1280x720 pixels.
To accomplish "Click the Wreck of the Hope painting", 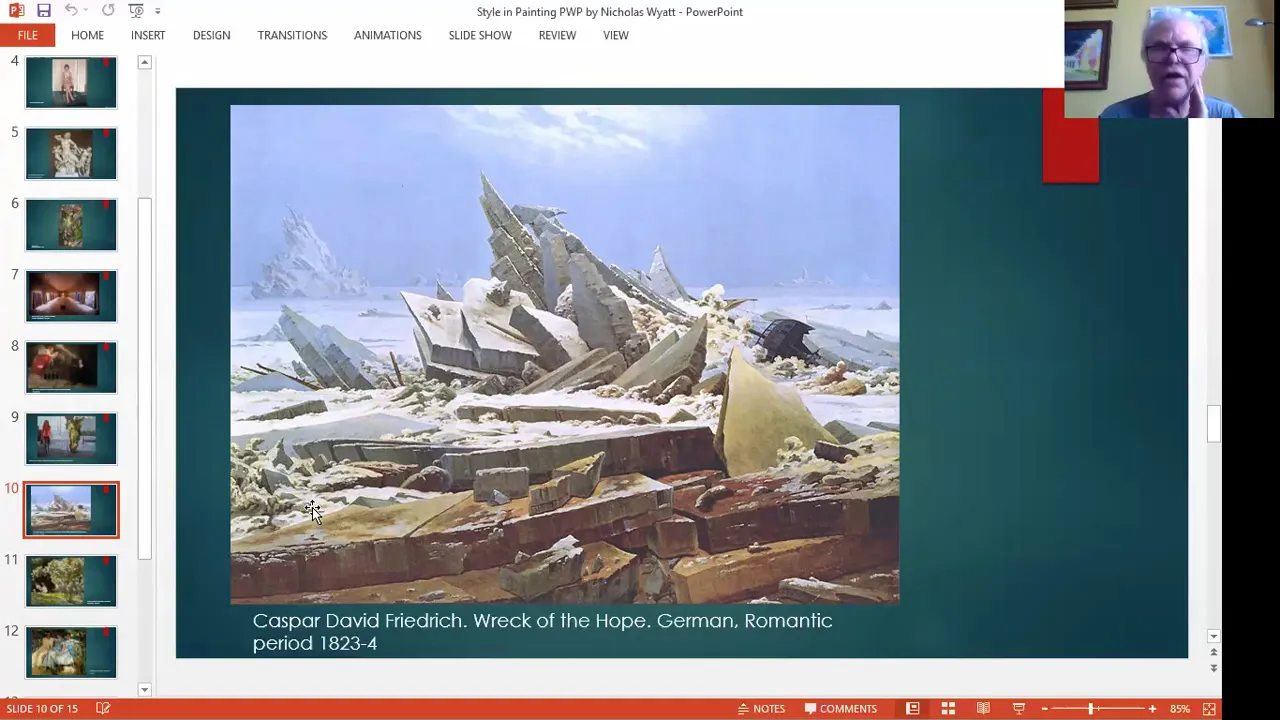I will click(x=565, y=354).
